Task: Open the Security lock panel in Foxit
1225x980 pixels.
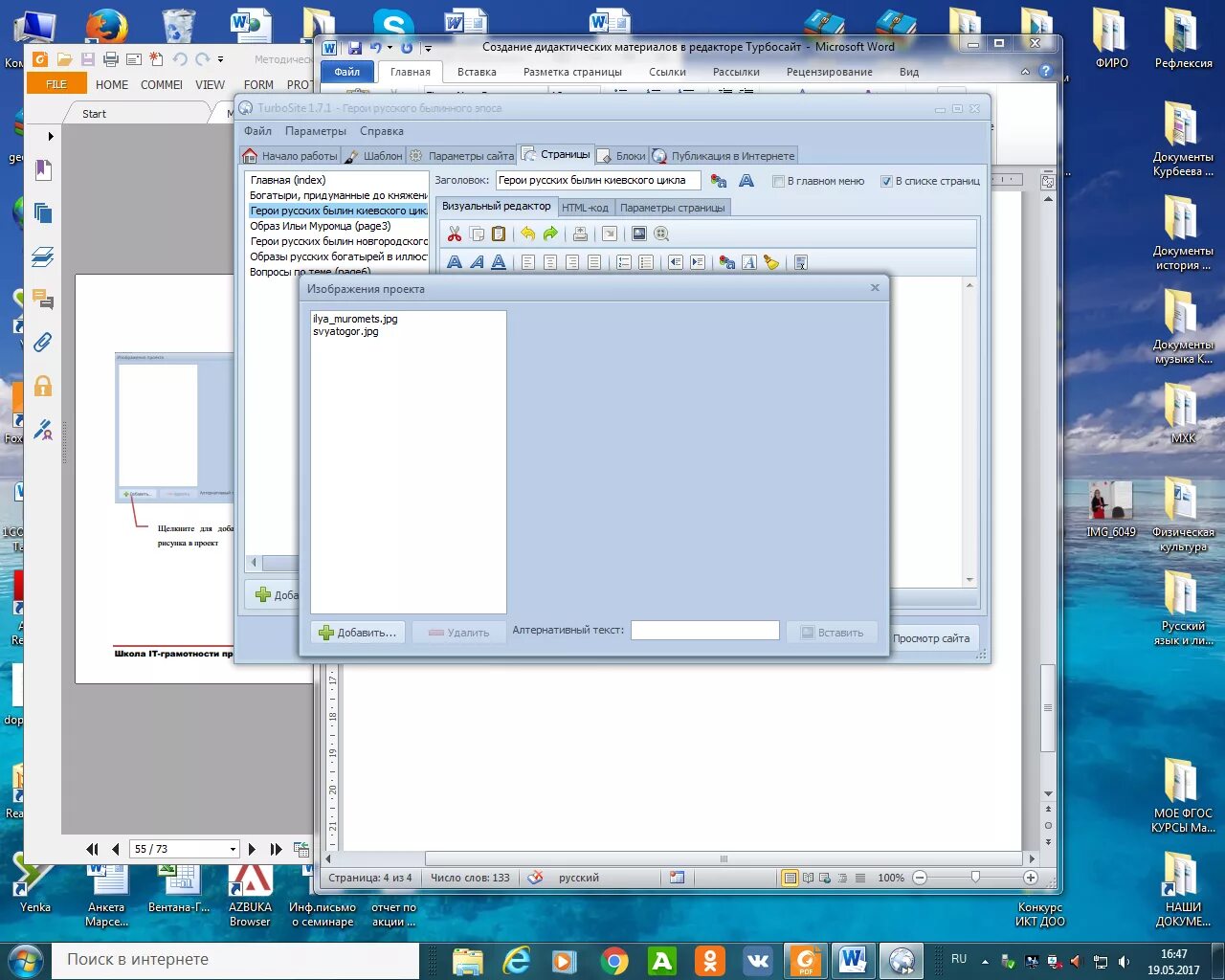Action: (x=43, y=386)
